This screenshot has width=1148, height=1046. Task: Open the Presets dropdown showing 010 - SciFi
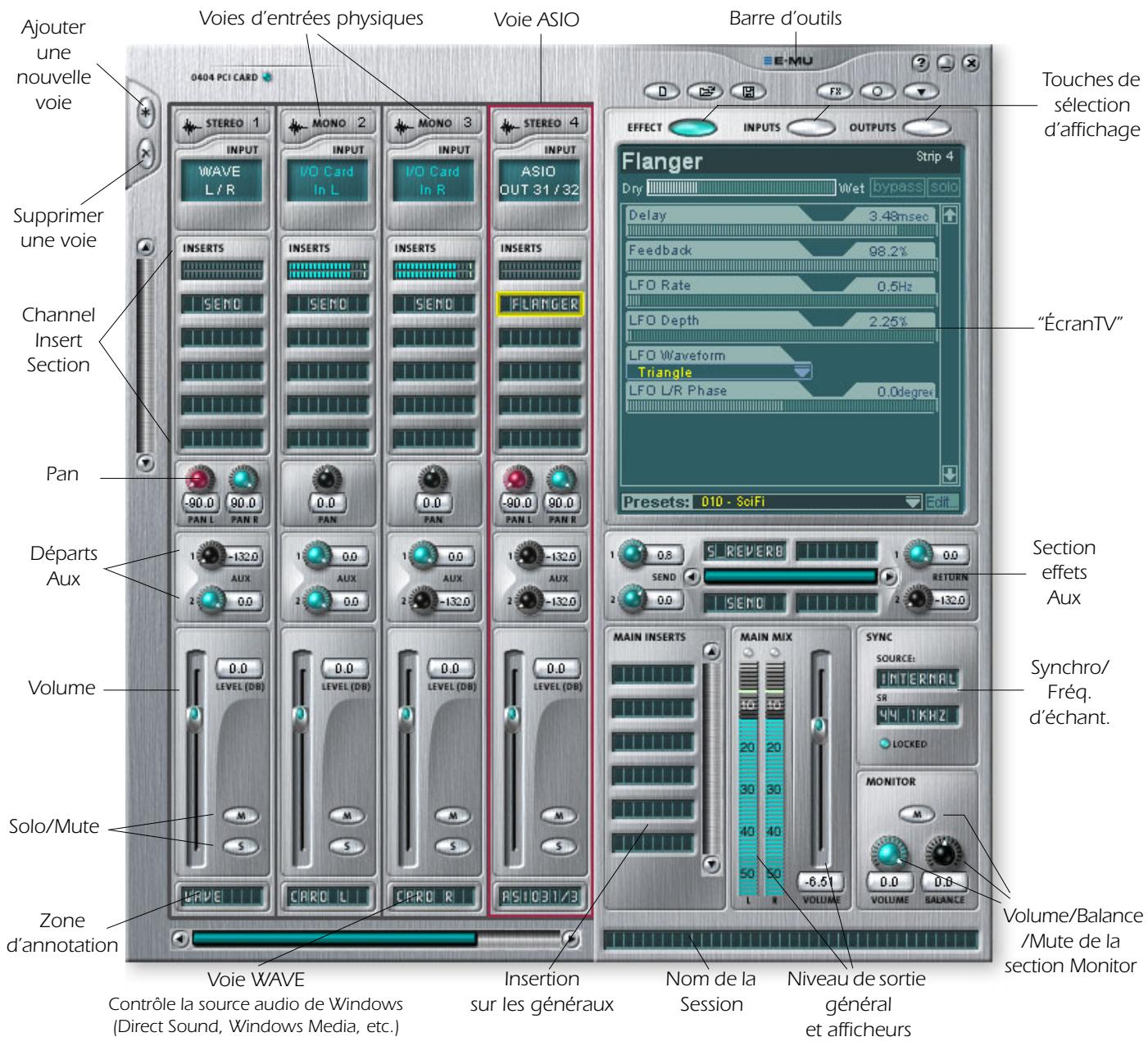point(807,502)
